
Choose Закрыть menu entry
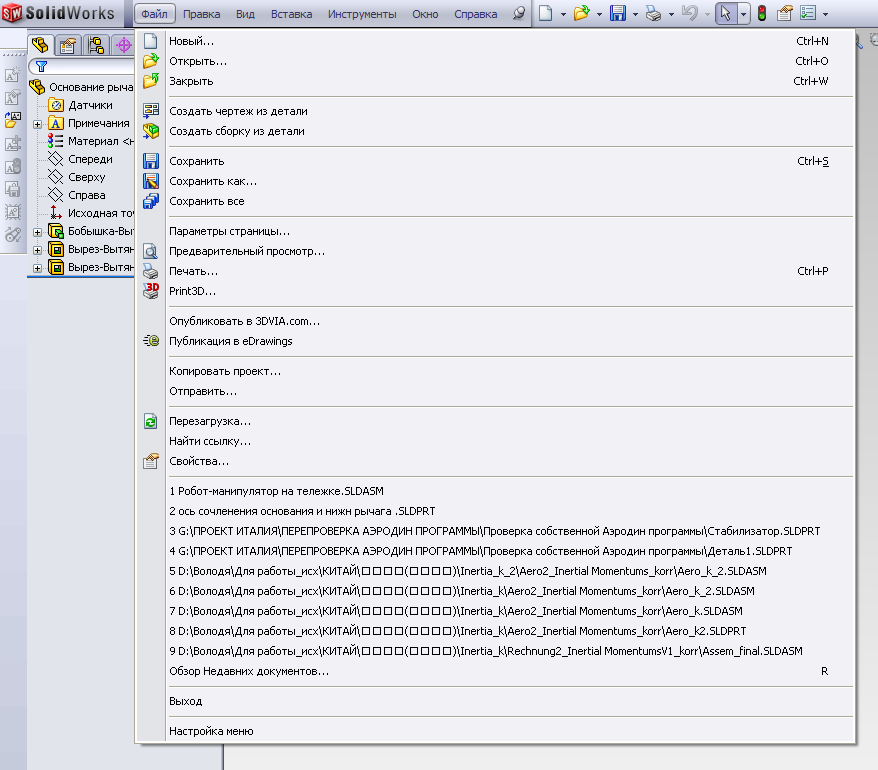coord(494,81)
